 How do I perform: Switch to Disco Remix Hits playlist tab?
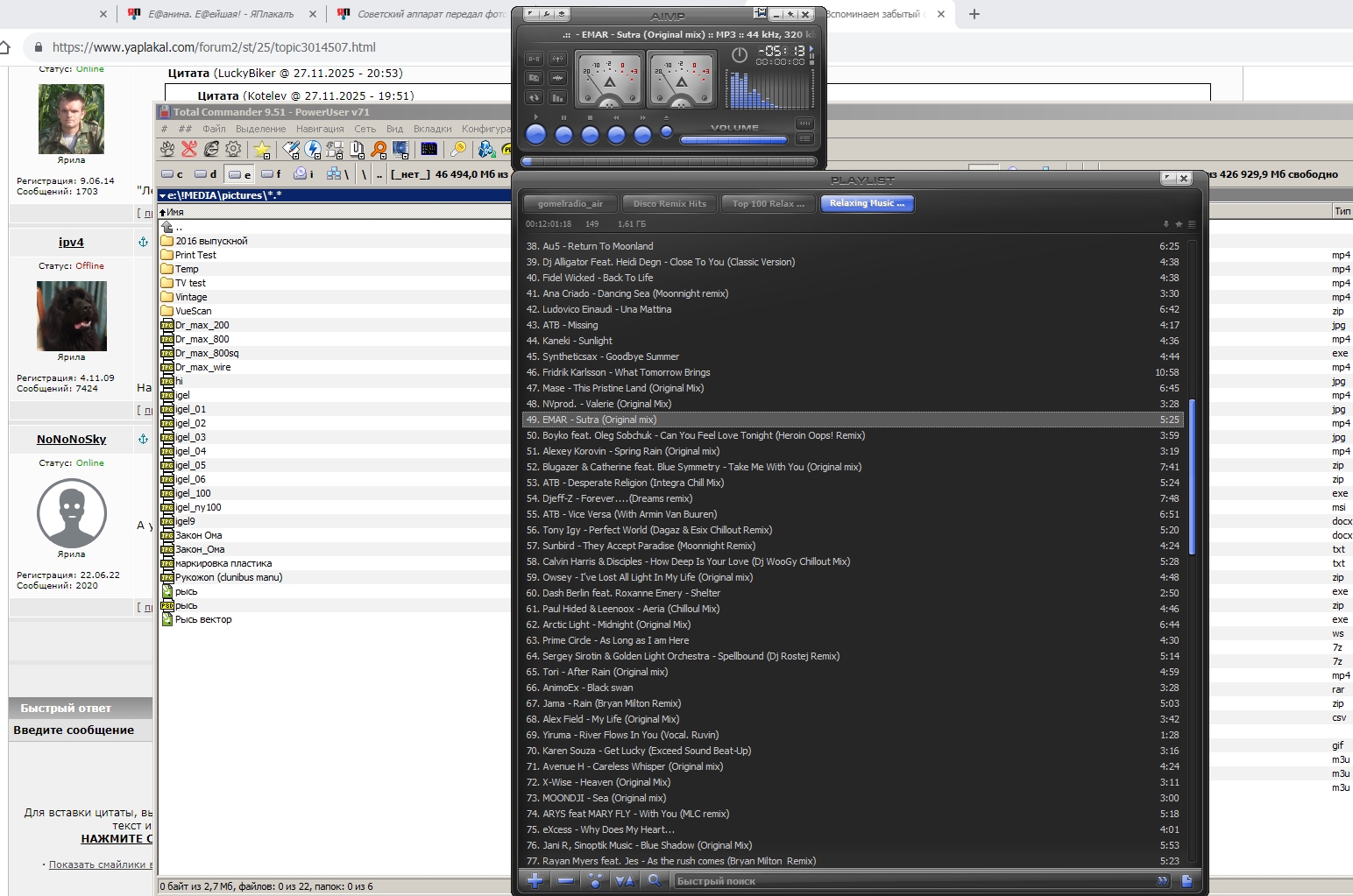click(x=669, y=203)
